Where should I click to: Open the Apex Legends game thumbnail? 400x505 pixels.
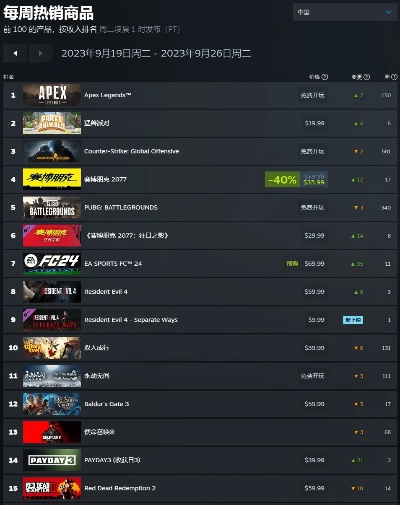click(52, 95)
